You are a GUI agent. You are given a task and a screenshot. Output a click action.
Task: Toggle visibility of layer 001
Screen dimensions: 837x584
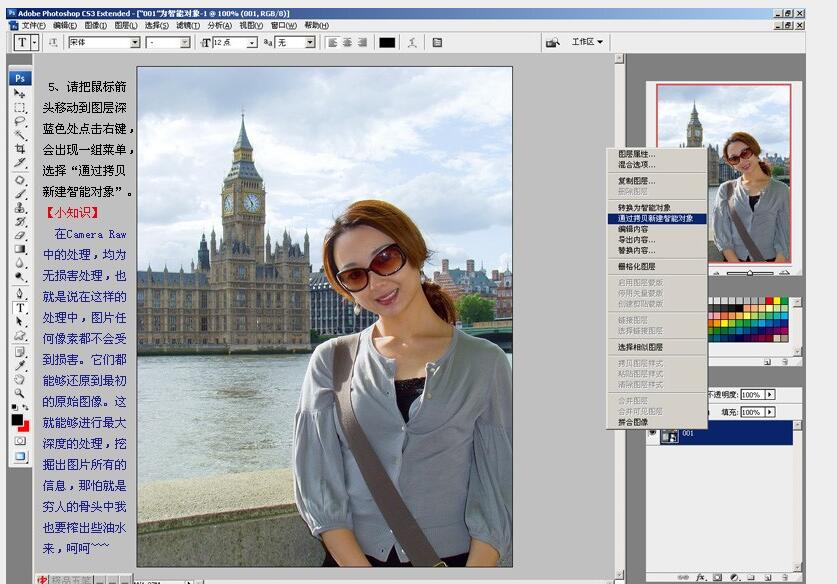650,434
